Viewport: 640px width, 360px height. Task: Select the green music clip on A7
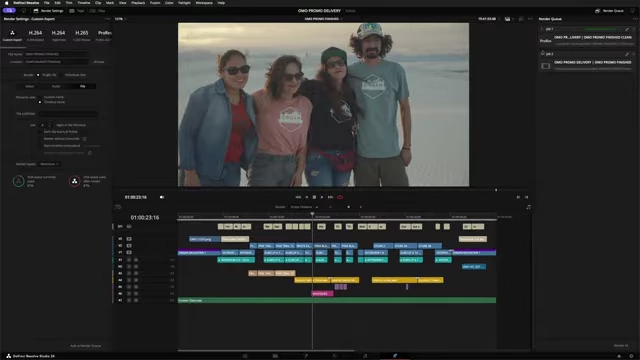(337, 300)
